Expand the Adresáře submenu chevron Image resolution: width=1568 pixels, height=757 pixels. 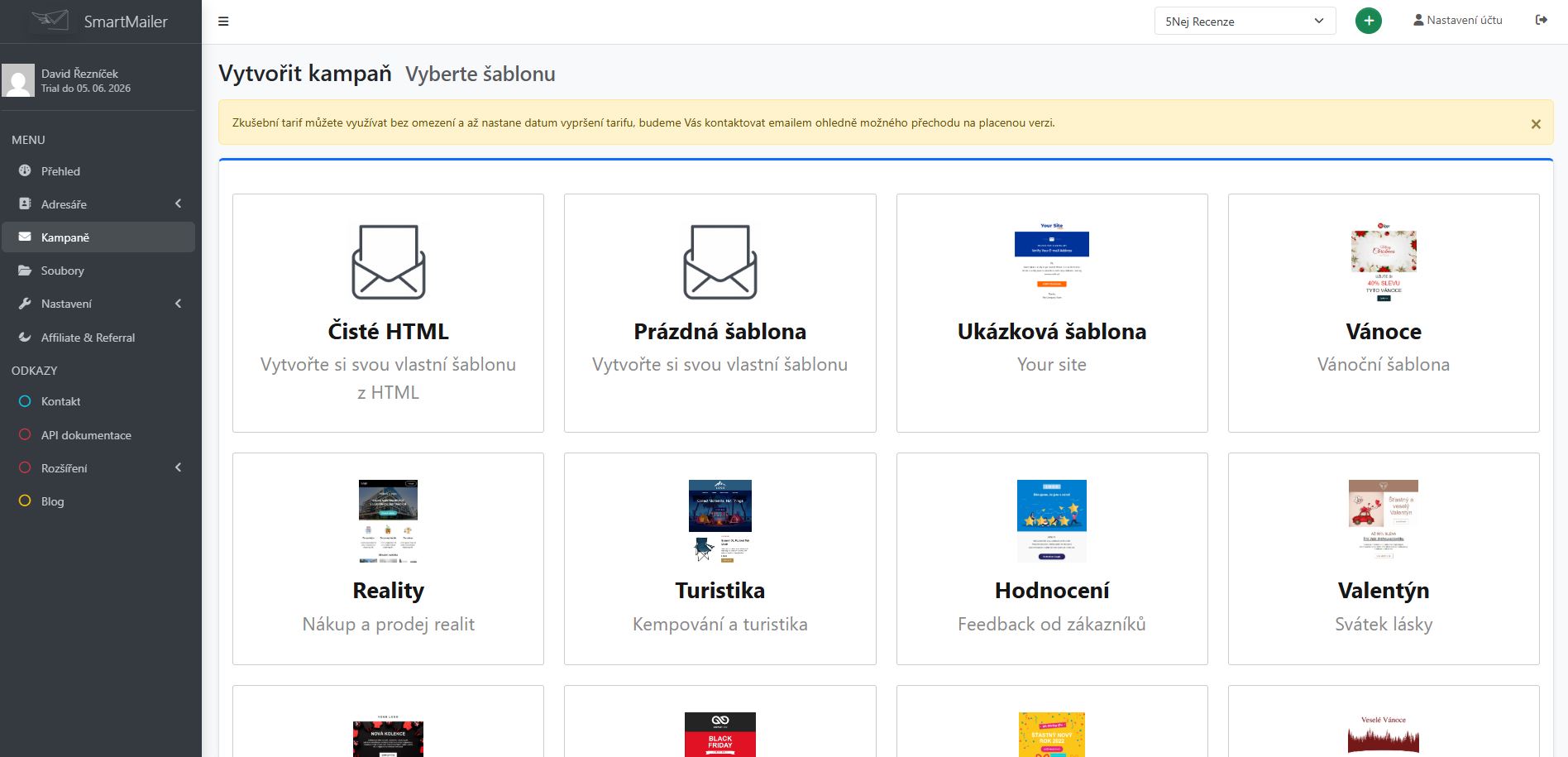pos(178,204)
